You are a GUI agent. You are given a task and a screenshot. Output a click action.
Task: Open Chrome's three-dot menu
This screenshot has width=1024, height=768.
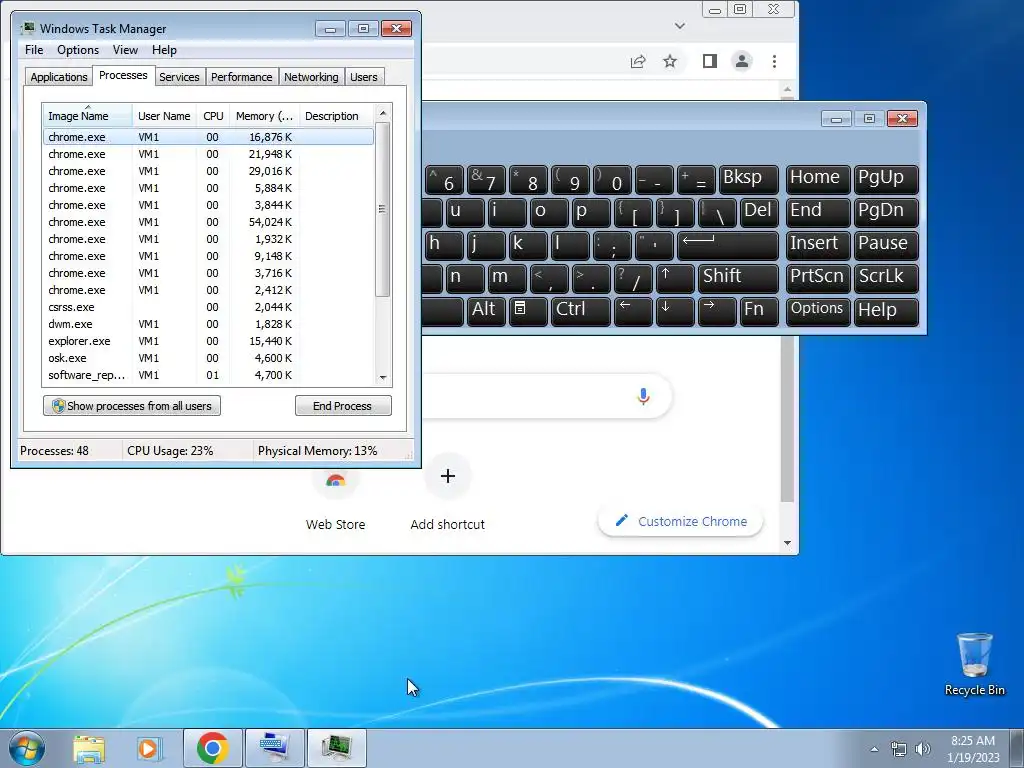click(775, 61)
